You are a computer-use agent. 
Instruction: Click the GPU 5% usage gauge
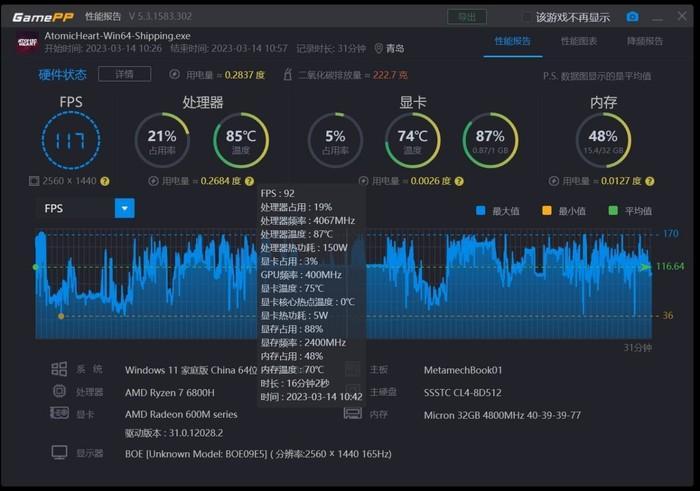(x=335, y=141)
